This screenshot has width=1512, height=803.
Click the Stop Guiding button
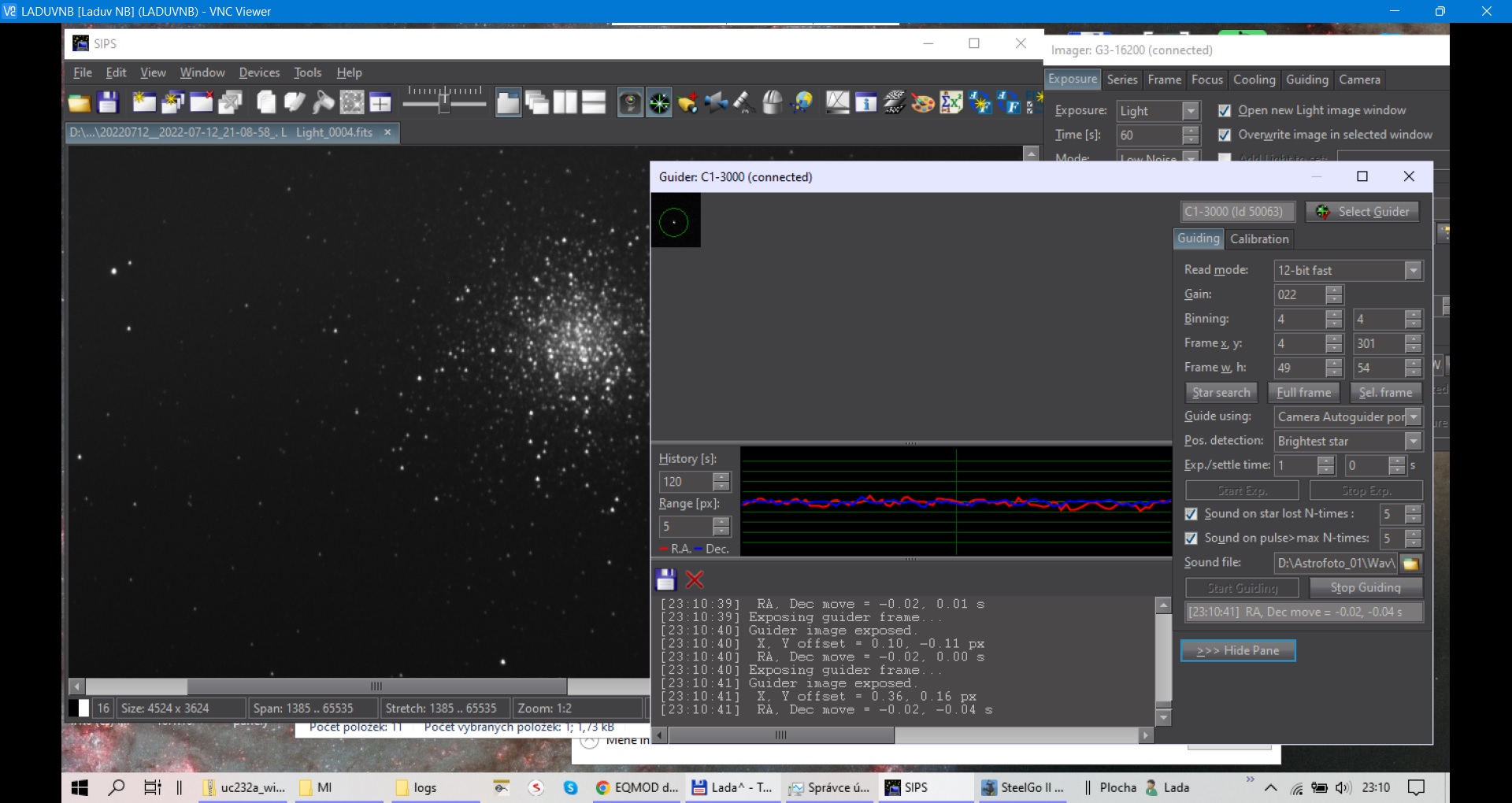coord(1366,588)
